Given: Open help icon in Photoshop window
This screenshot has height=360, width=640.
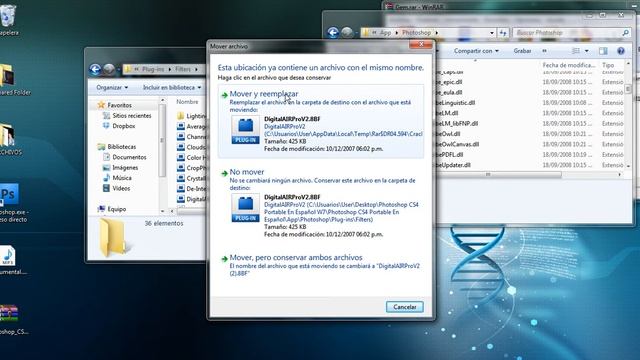Looking at the screenshot, I should click(621, 51).
